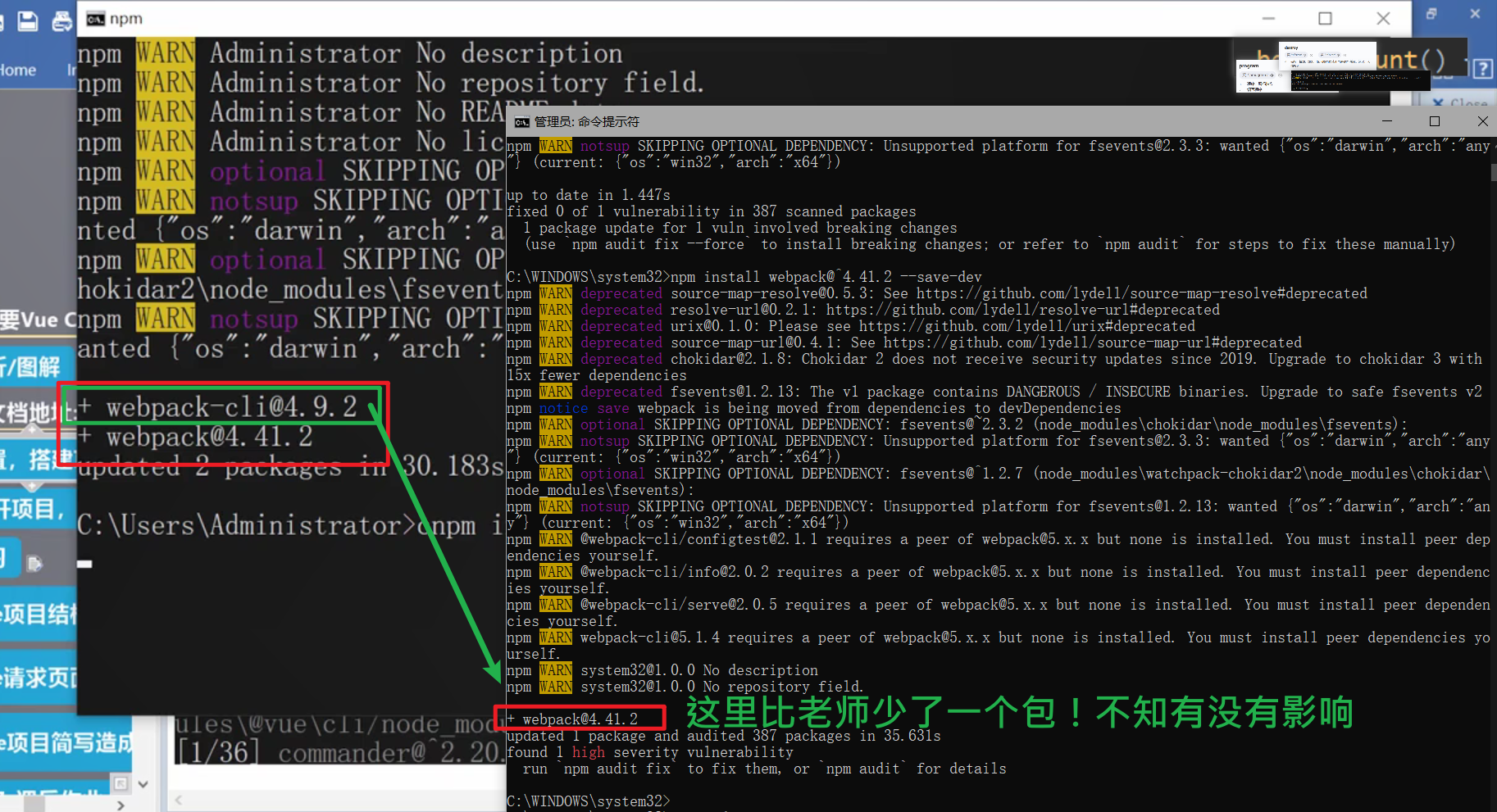The height and width of the screenshot is (812, 1497).
Task: Click the 'npm install webpack@^4.41.2 --save-dev' command
Action: point(826,277)
